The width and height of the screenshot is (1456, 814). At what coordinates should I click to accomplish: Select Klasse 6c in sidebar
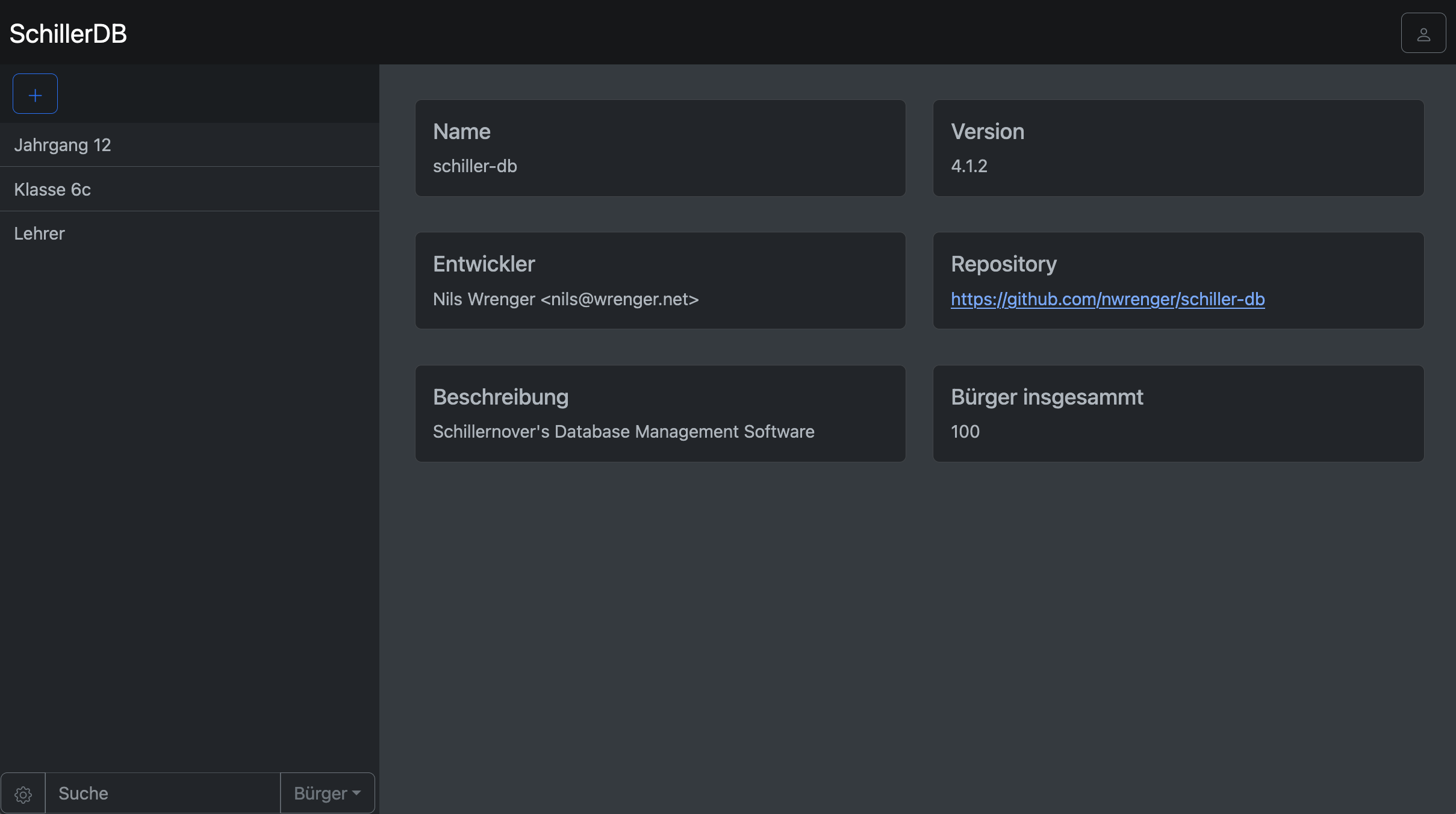190,189
